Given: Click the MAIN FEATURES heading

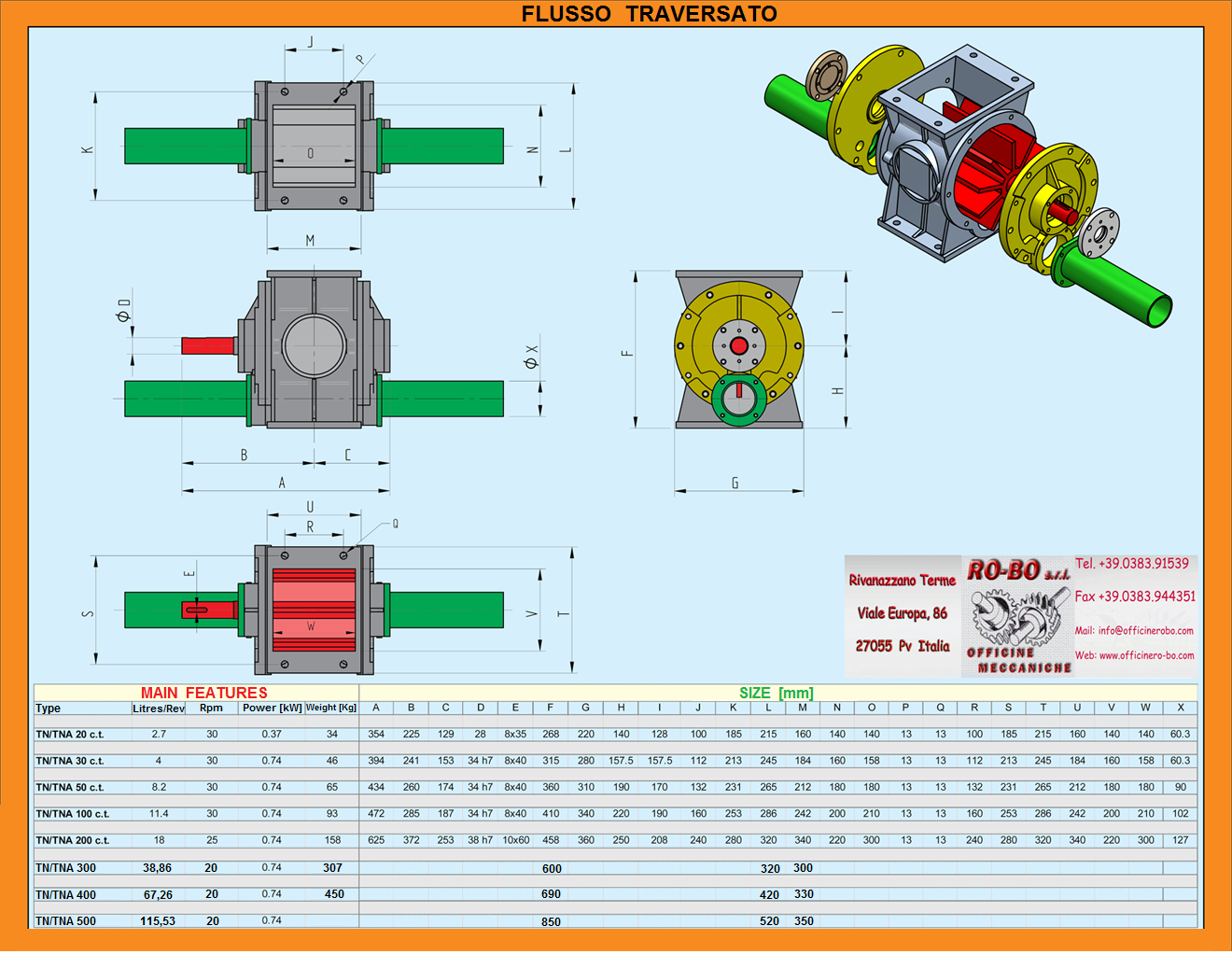Looking at the screenshot, I should [203, 693].
